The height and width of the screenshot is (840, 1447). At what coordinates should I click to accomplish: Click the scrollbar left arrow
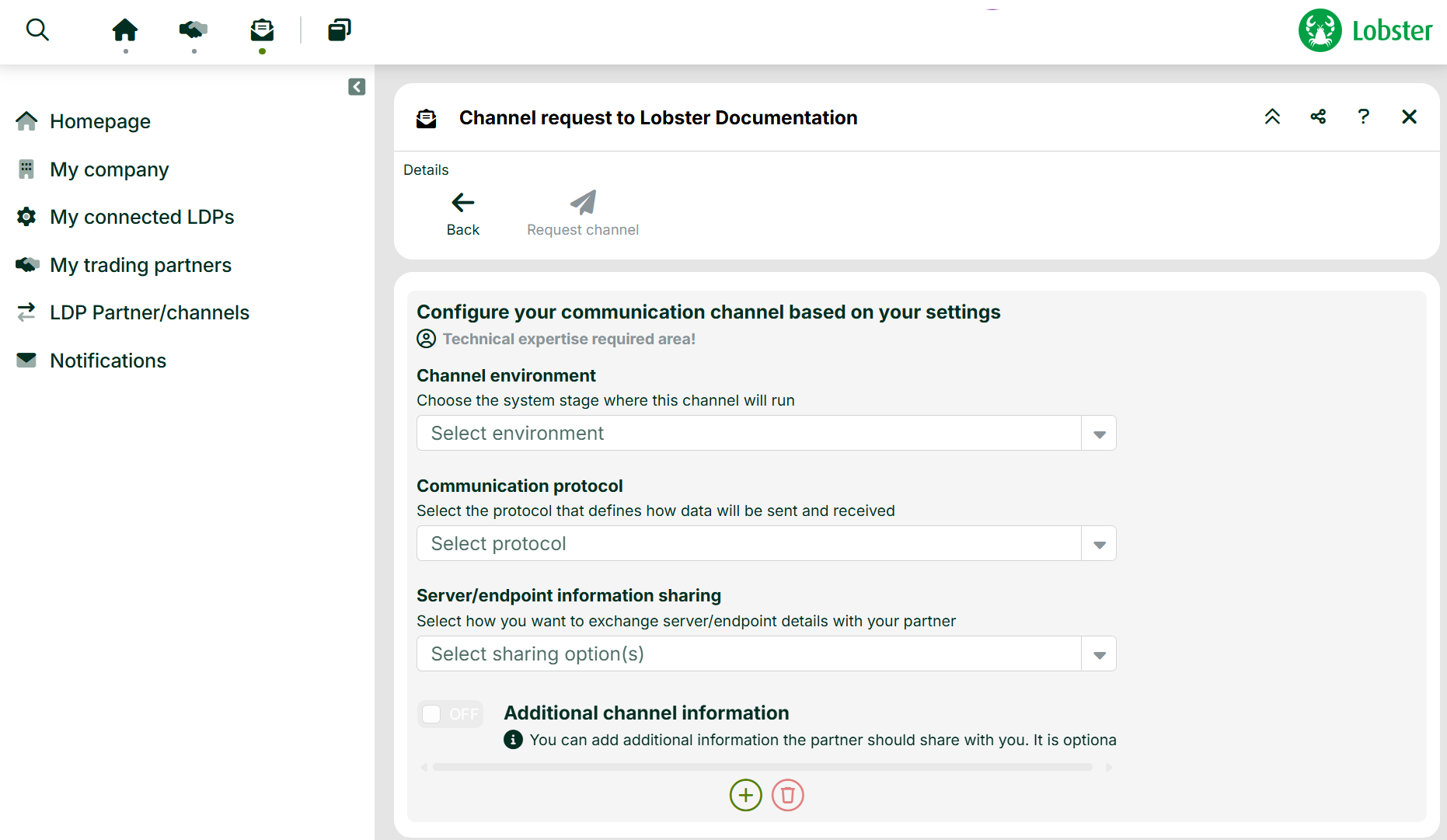tap(424, 767)
